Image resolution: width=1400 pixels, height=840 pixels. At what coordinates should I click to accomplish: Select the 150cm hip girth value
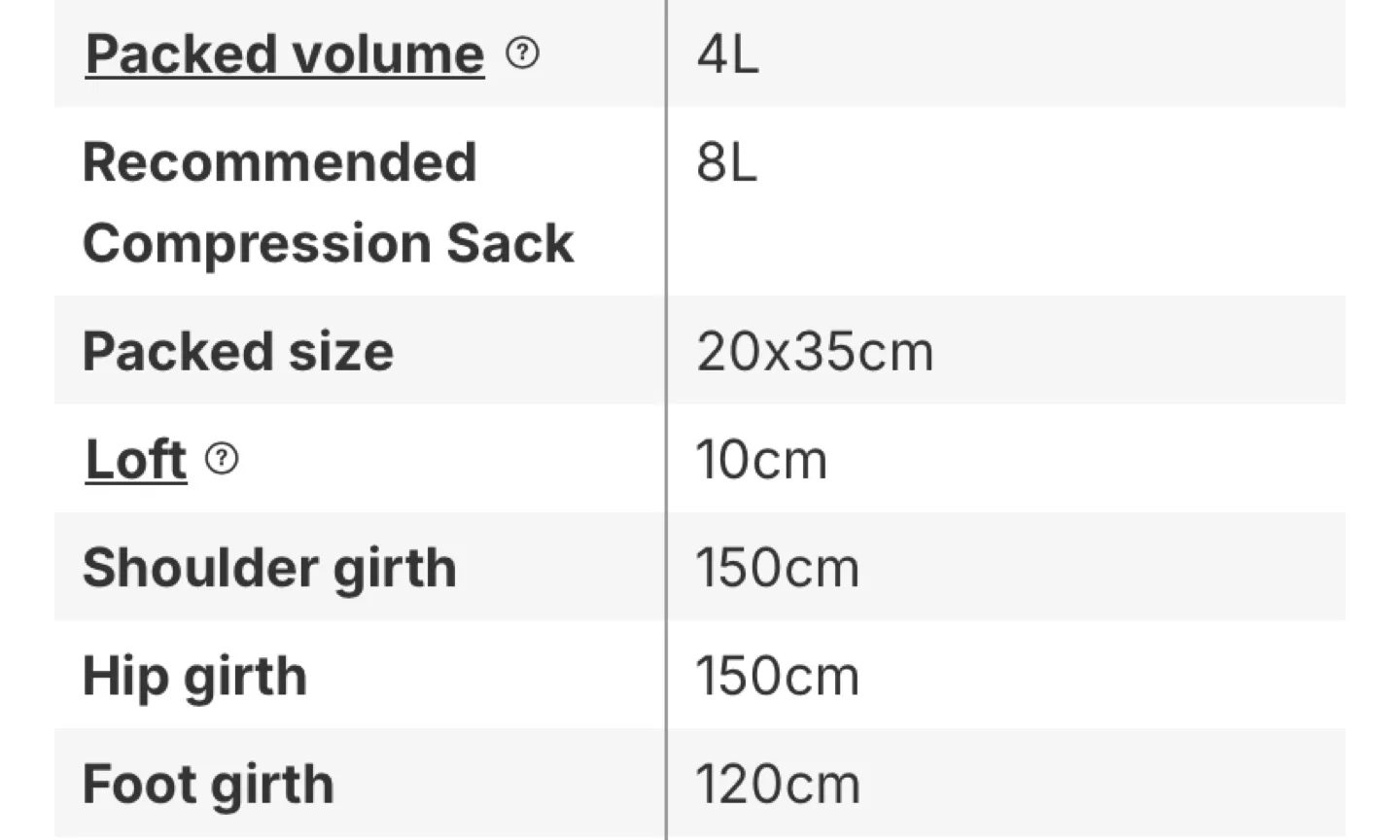point(778,674)
